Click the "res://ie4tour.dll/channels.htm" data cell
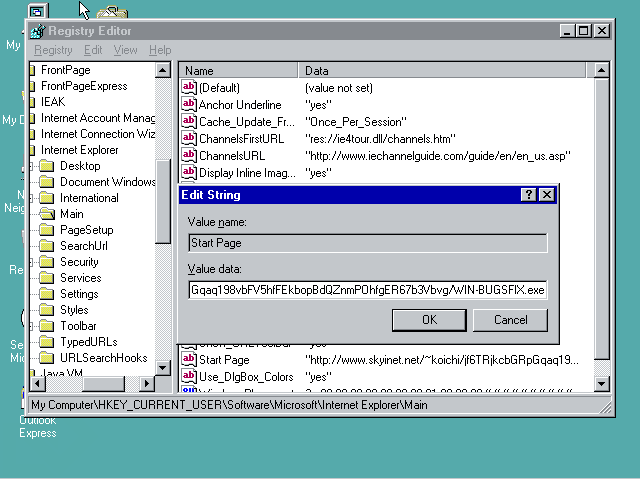640x480 pixels. [x=380, y=139]
